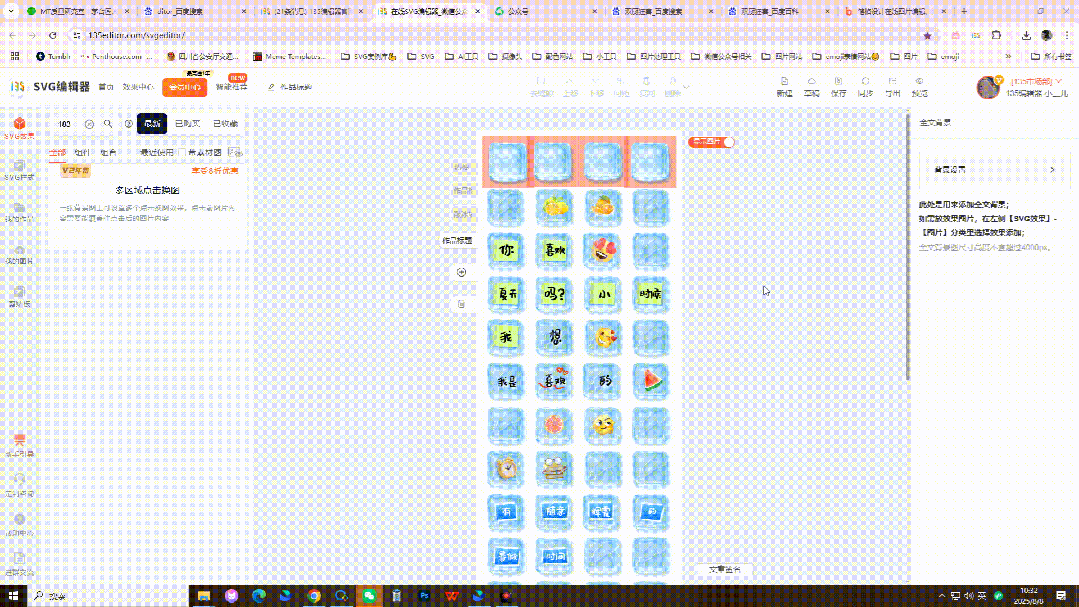Click the 作品标题 label beside canvas
This screenshot has height=607, width=1079.
[x=458, y=241]
